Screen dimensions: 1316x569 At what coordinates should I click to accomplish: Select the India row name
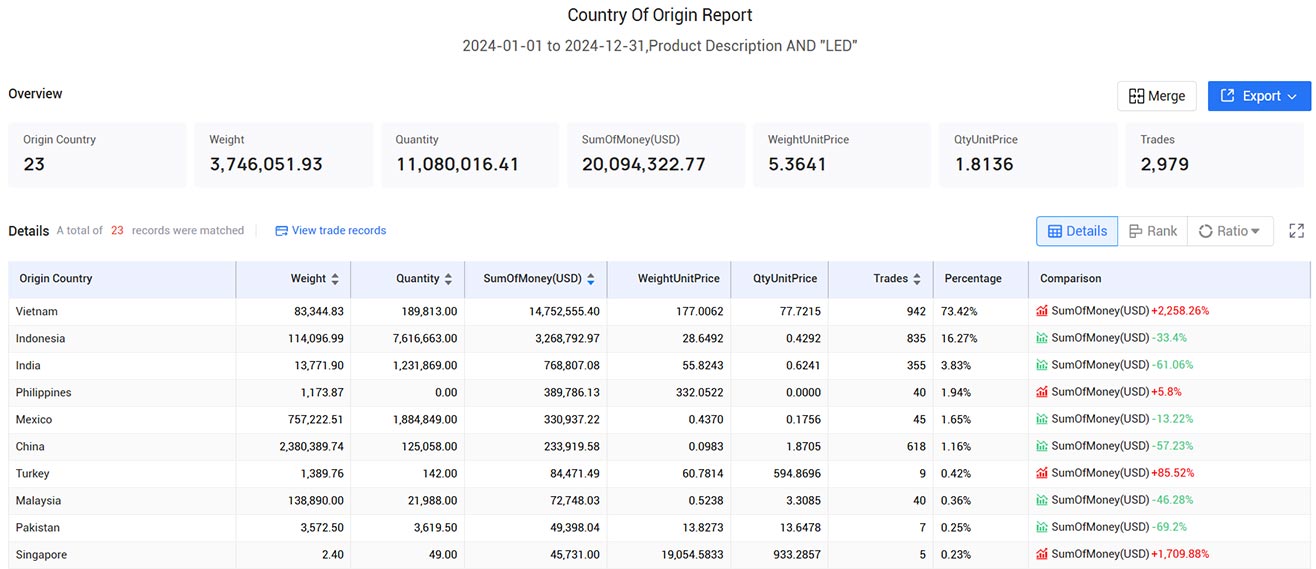point(28,365)
